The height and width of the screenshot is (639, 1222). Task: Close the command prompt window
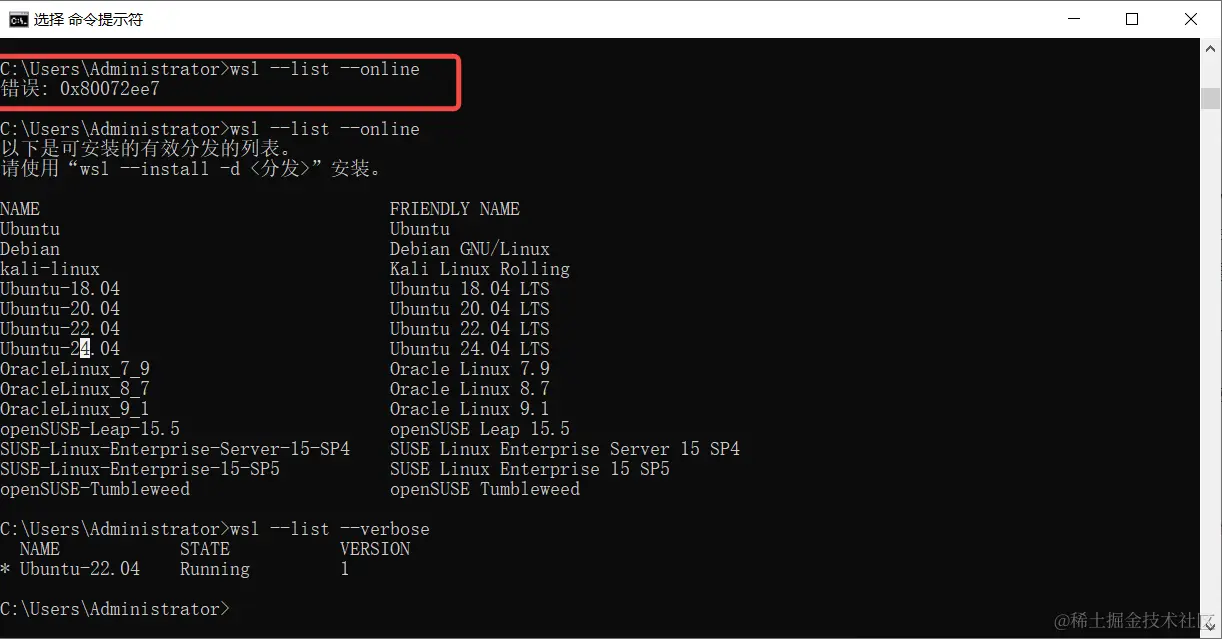coord(1191,19)
